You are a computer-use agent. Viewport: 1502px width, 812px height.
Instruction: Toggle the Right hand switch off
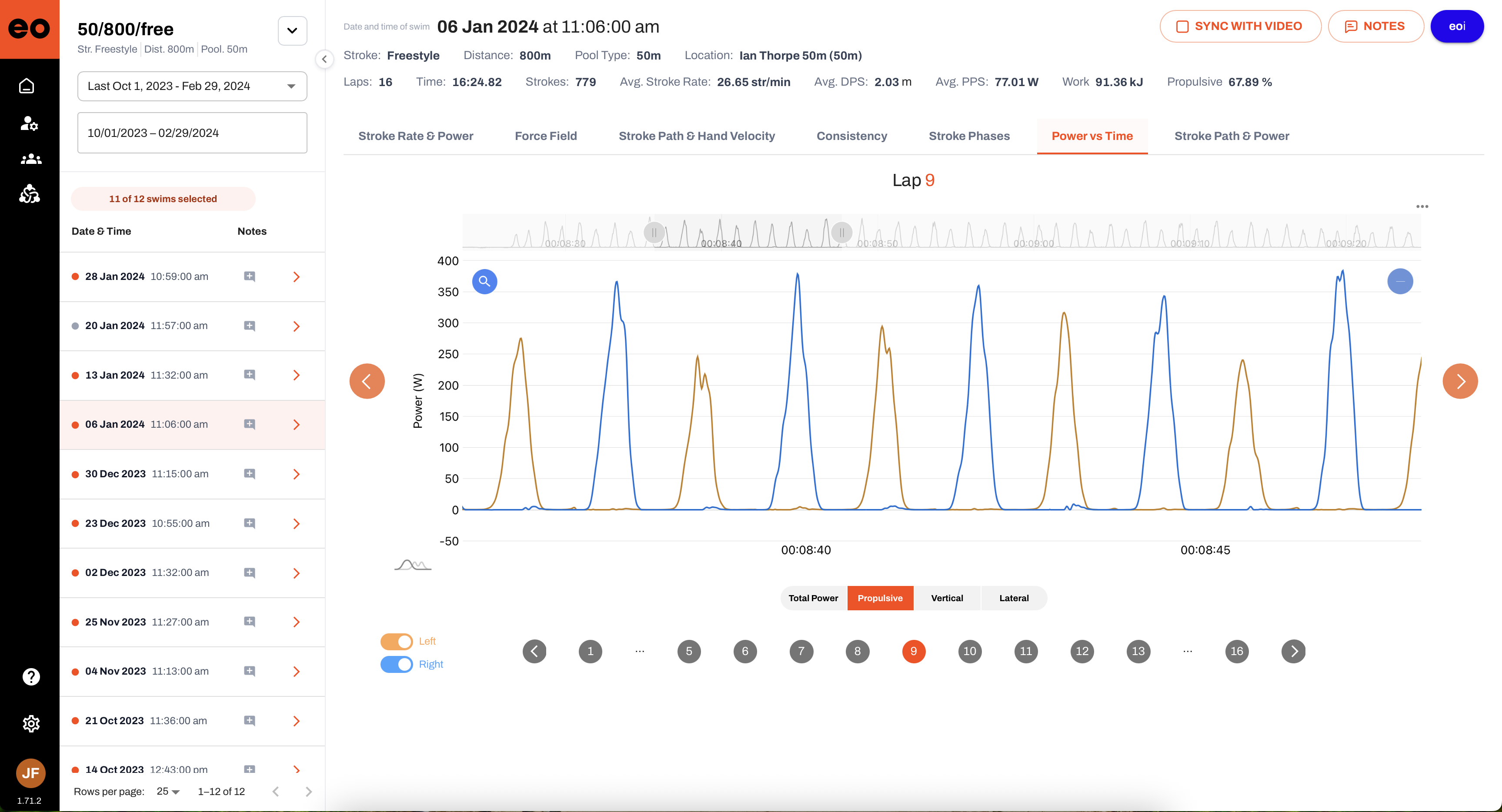coord(397,664)
